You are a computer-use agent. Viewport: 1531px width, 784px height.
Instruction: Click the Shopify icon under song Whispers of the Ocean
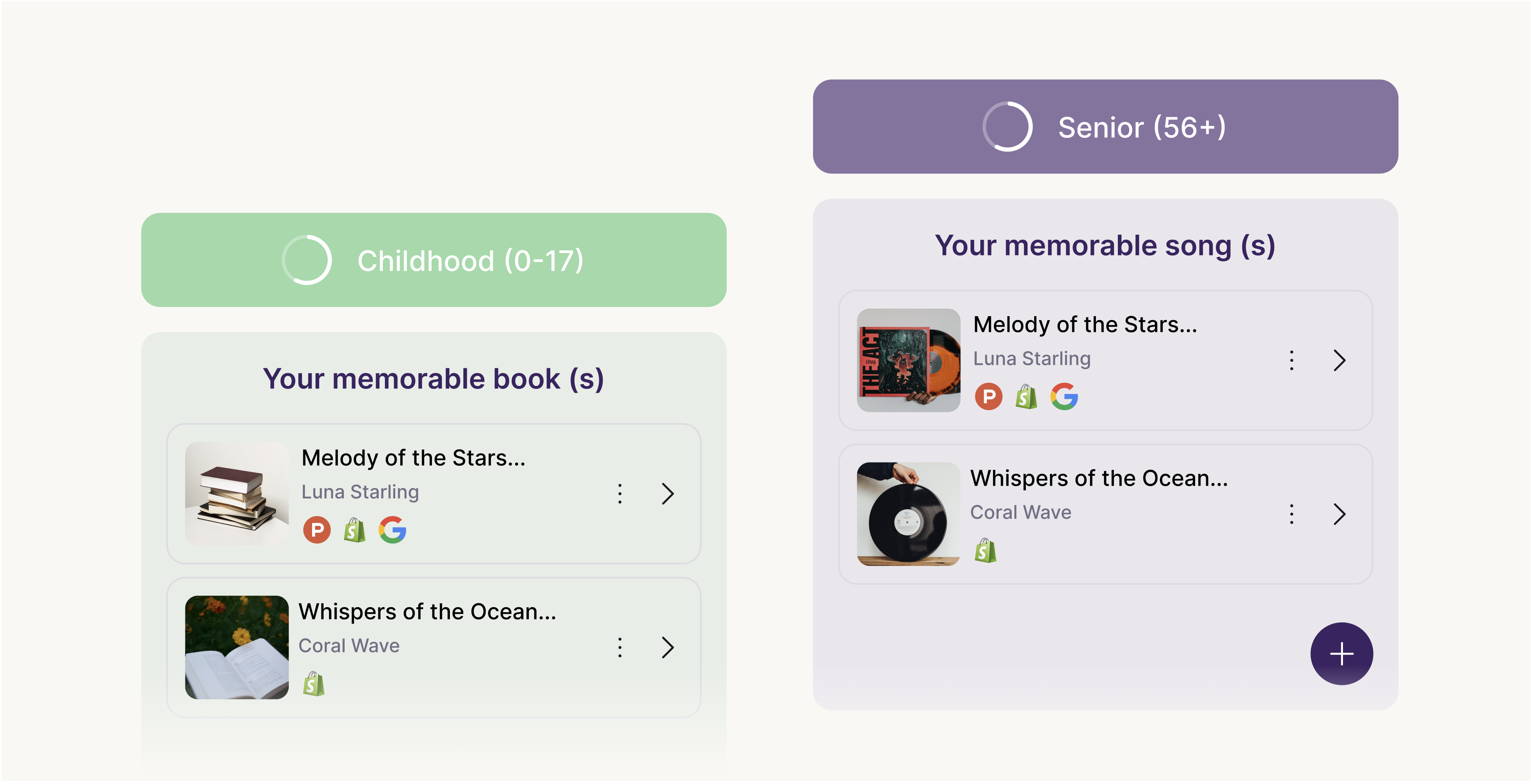985,550
